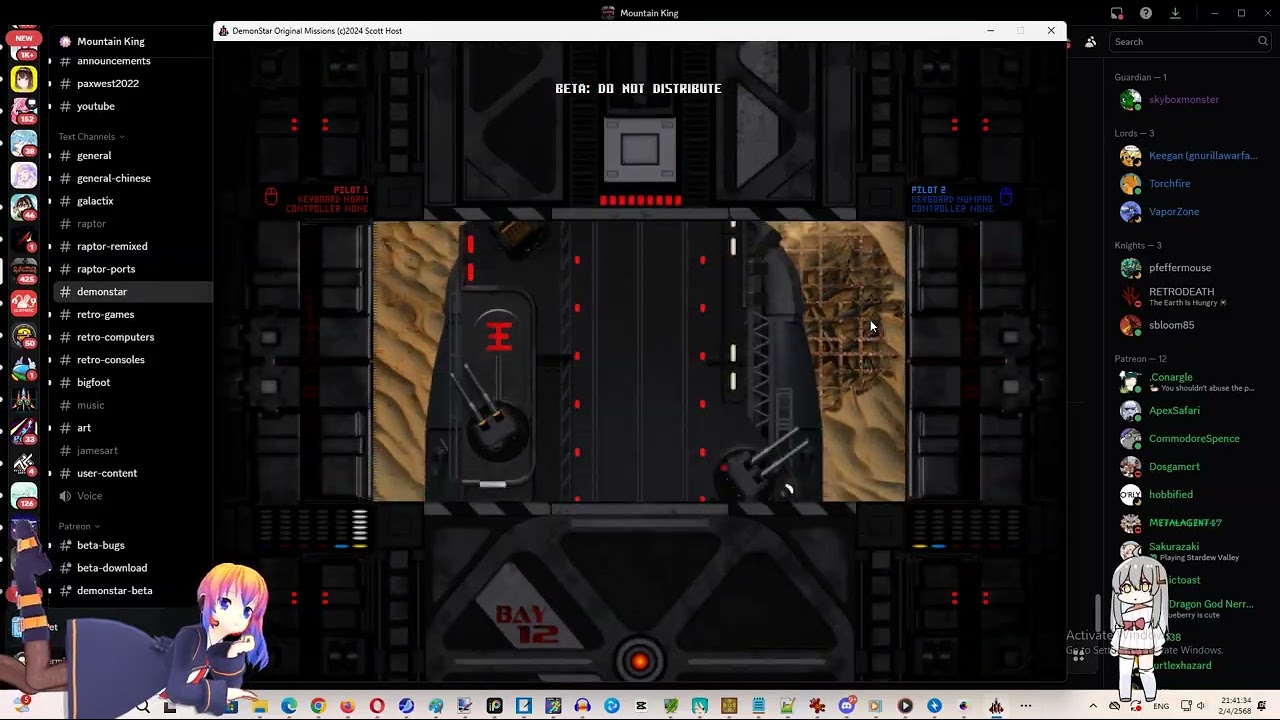Open the server icon with 50 badge

pyautogui.click(x=24, y=335)
